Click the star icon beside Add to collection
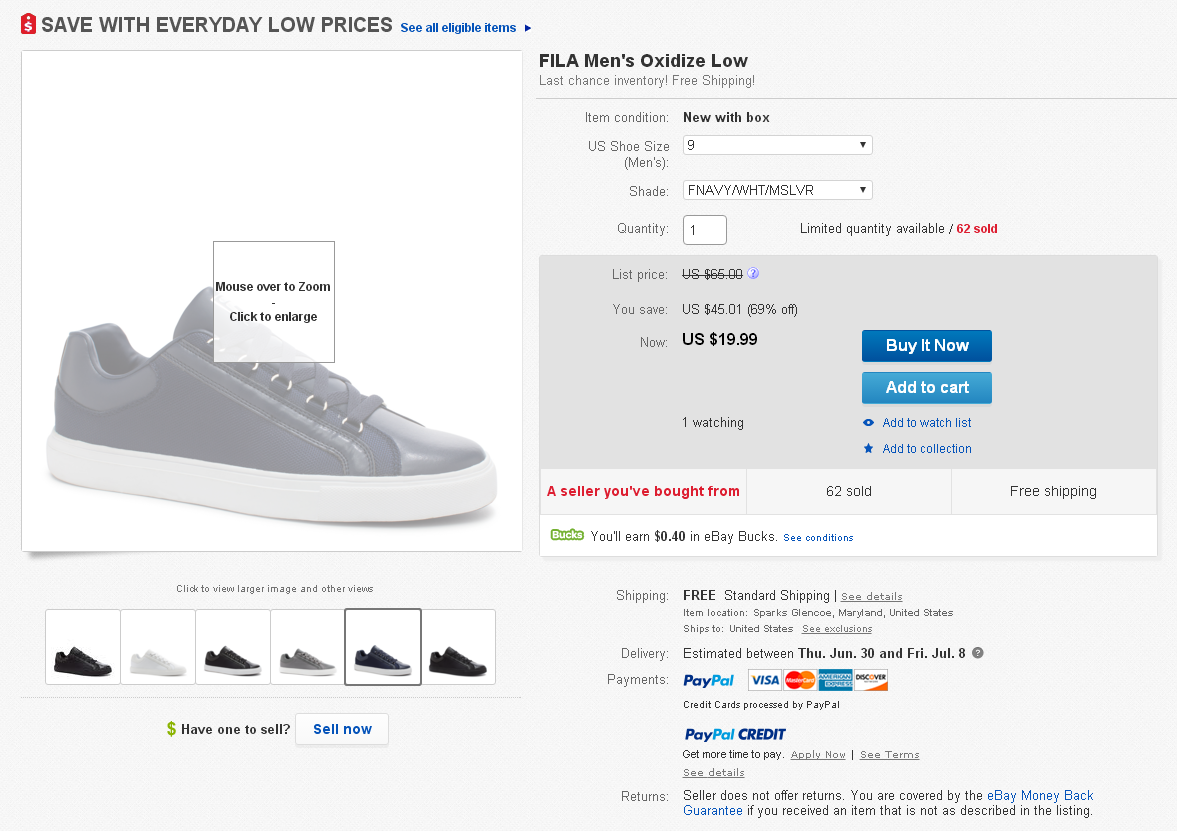The height and width of the screenshot is (831, 1177). pos(868,449)
